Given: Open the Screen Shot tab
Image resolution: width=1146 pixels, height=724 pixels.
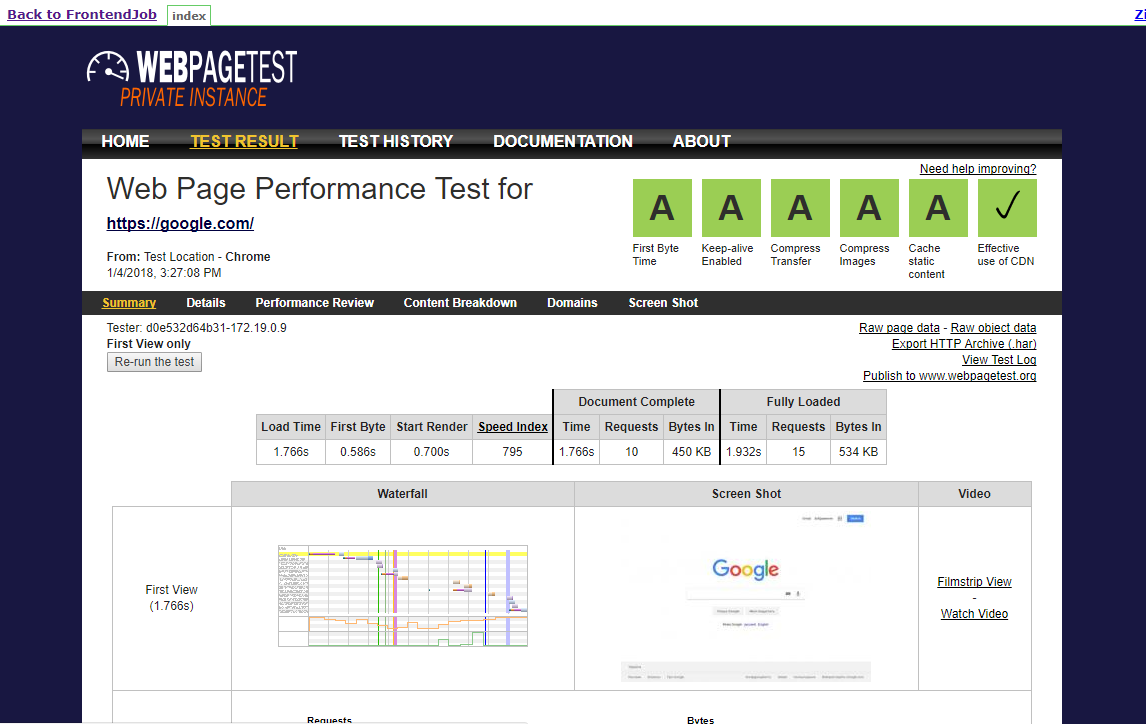Looking at the screenshot, I should click(663, 302).
